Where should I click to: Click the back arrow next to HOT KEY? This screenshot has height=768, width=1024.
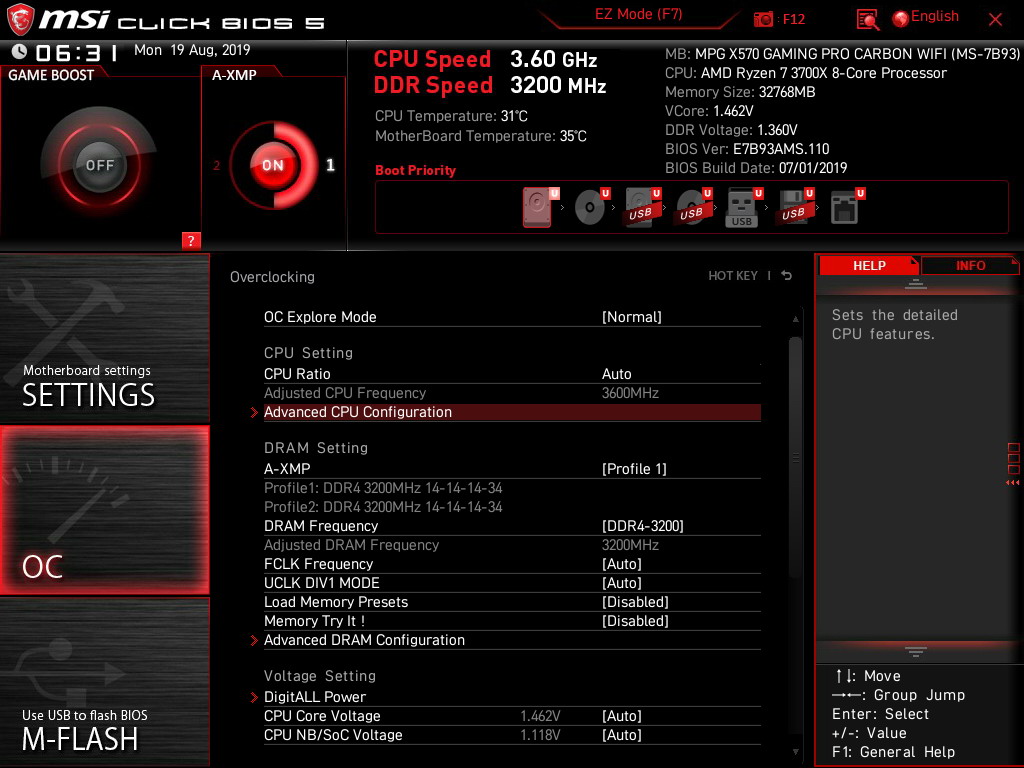(x=787, y=276)
